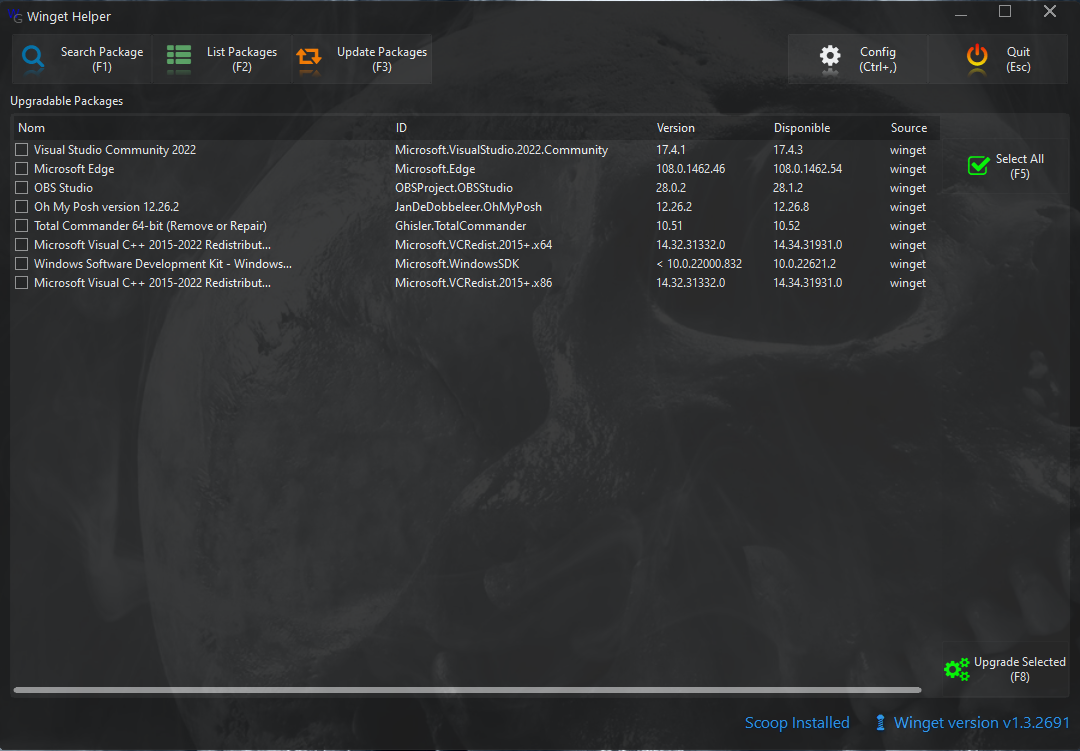Click the available version 17.4.3
Image resolution: width=1080 pixels, height=751 pixels.
[x=788, y=150]
